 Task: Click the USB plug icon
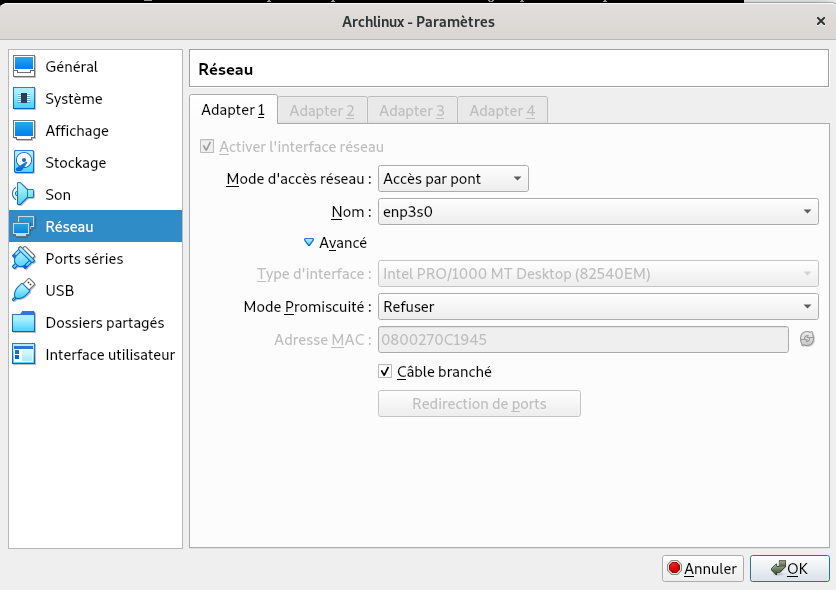coord(24,290)
